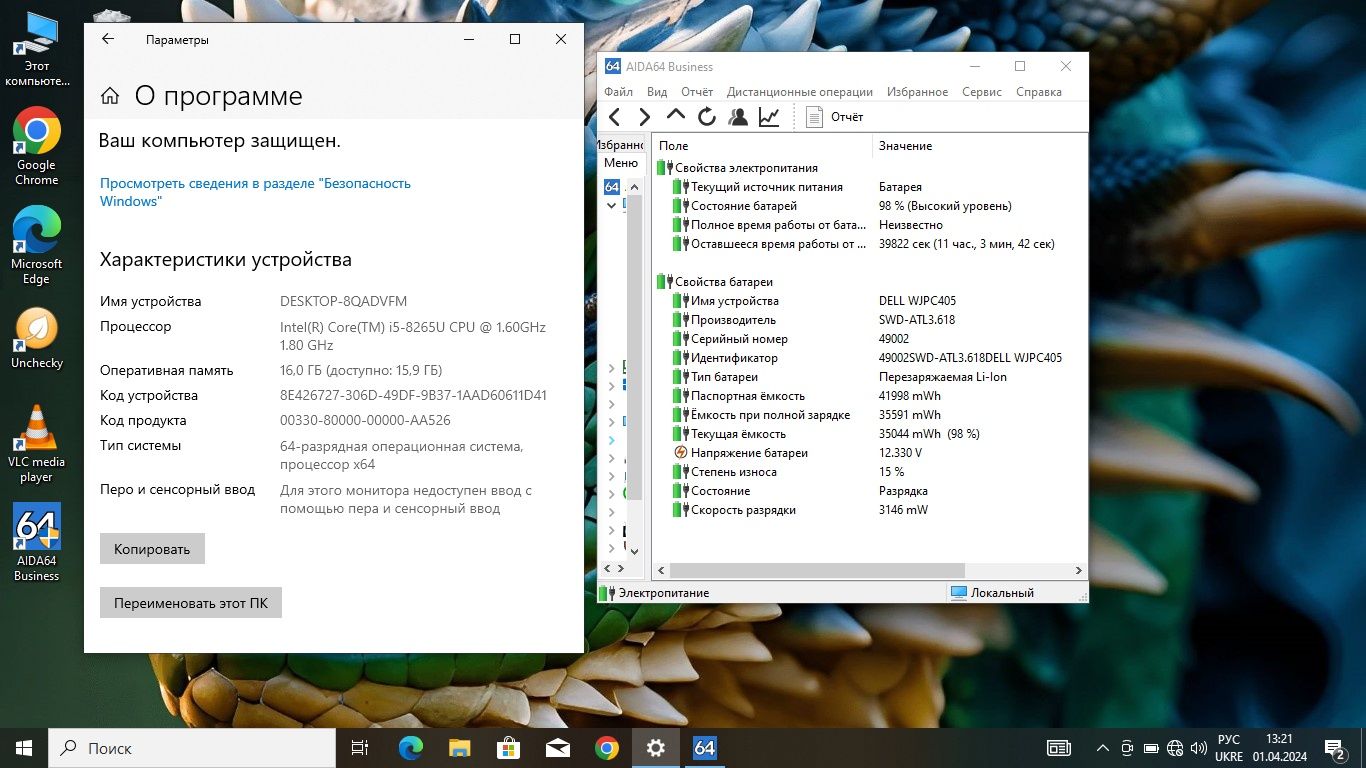
Task: Open AIDA64 Business desktop shortcut
Action: (x=37, y=542)
